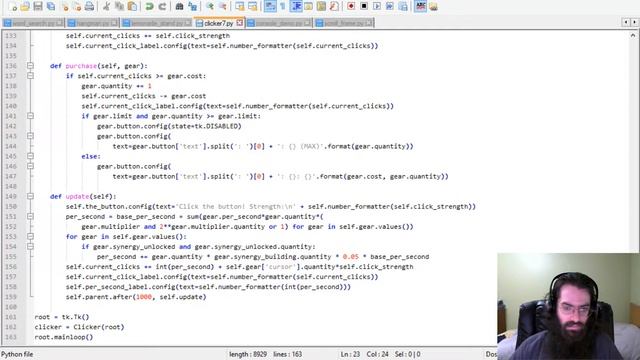Close the clicker7.py tab with its red X
Image resolution: width=640 pixels, height=360 pixels.
coord(240,23)
